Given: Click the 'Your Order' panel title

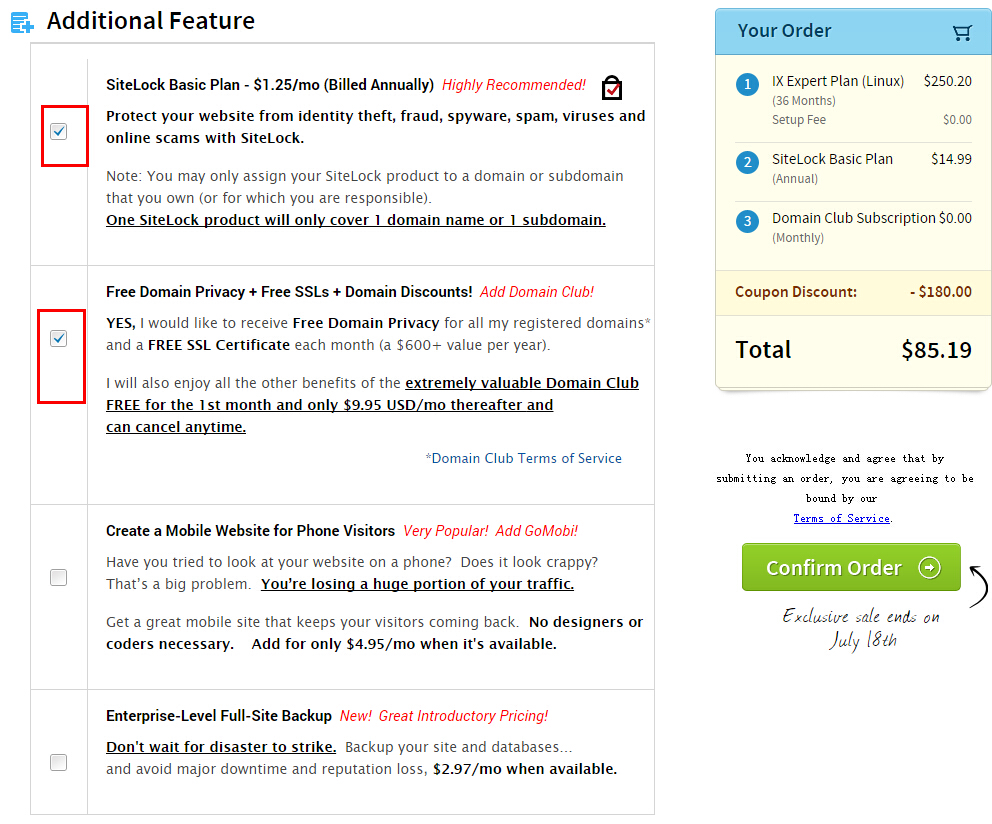Looking at the screenshot, I should (x=784, y=30).
